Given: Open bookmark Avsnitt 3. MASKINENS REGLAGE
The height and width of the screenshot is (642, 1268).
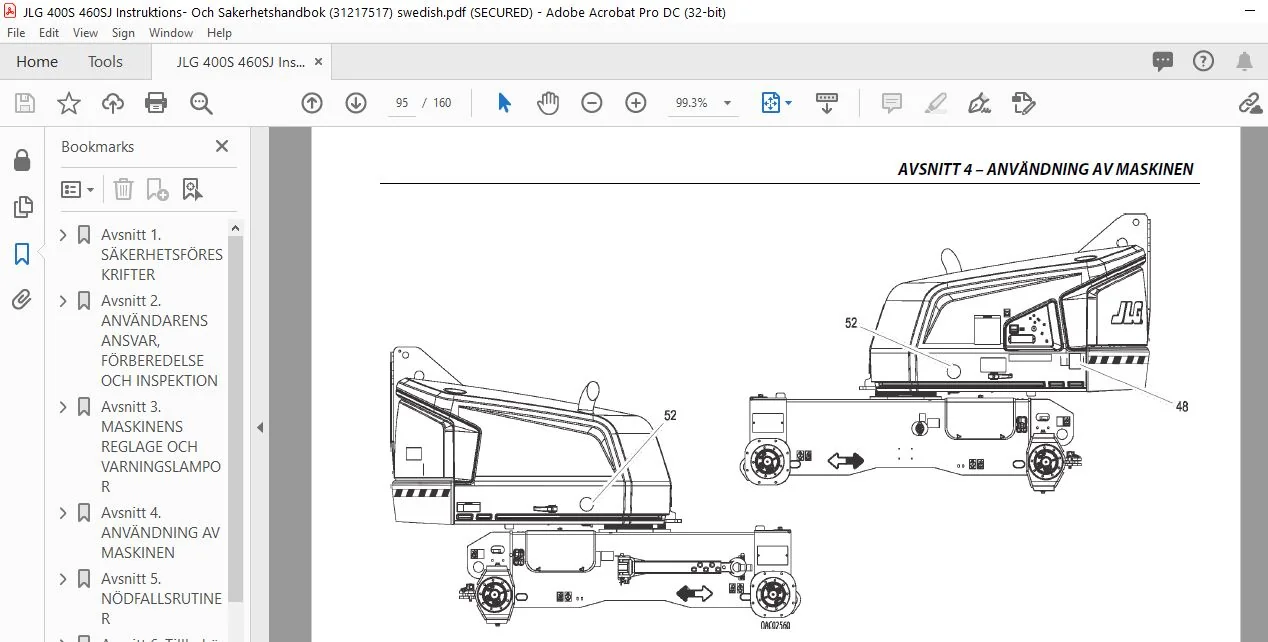Looking at the screenshot, I should click(x=161, y=447).
